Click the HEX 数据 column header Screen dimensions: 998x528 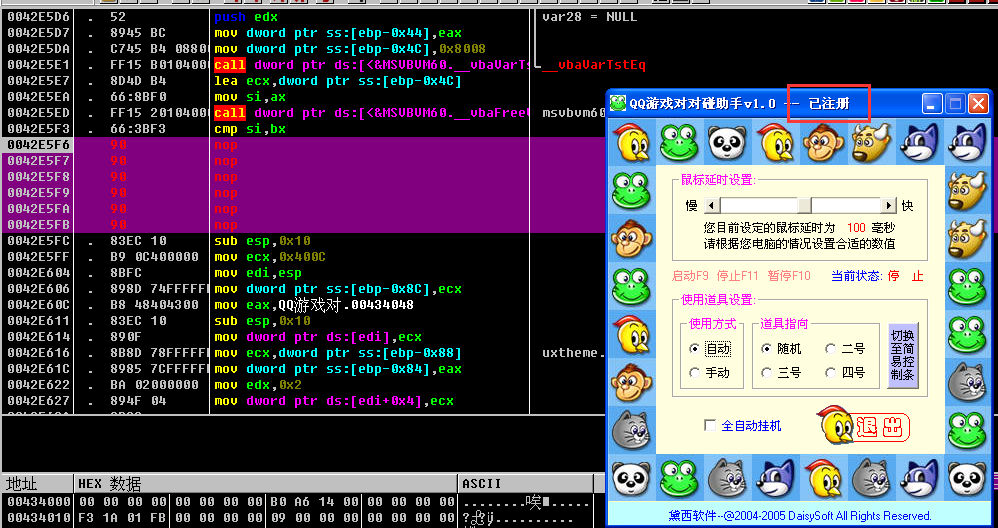pos(265,483)
